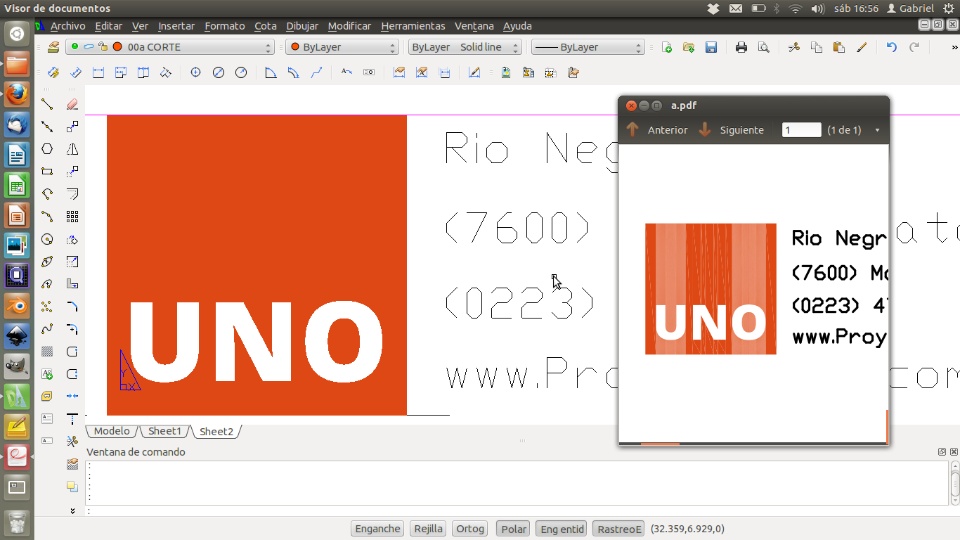This screenshot has height=540, width=960.
Task: Cut the selection with scissors icon
Action: tap(794, 47)
